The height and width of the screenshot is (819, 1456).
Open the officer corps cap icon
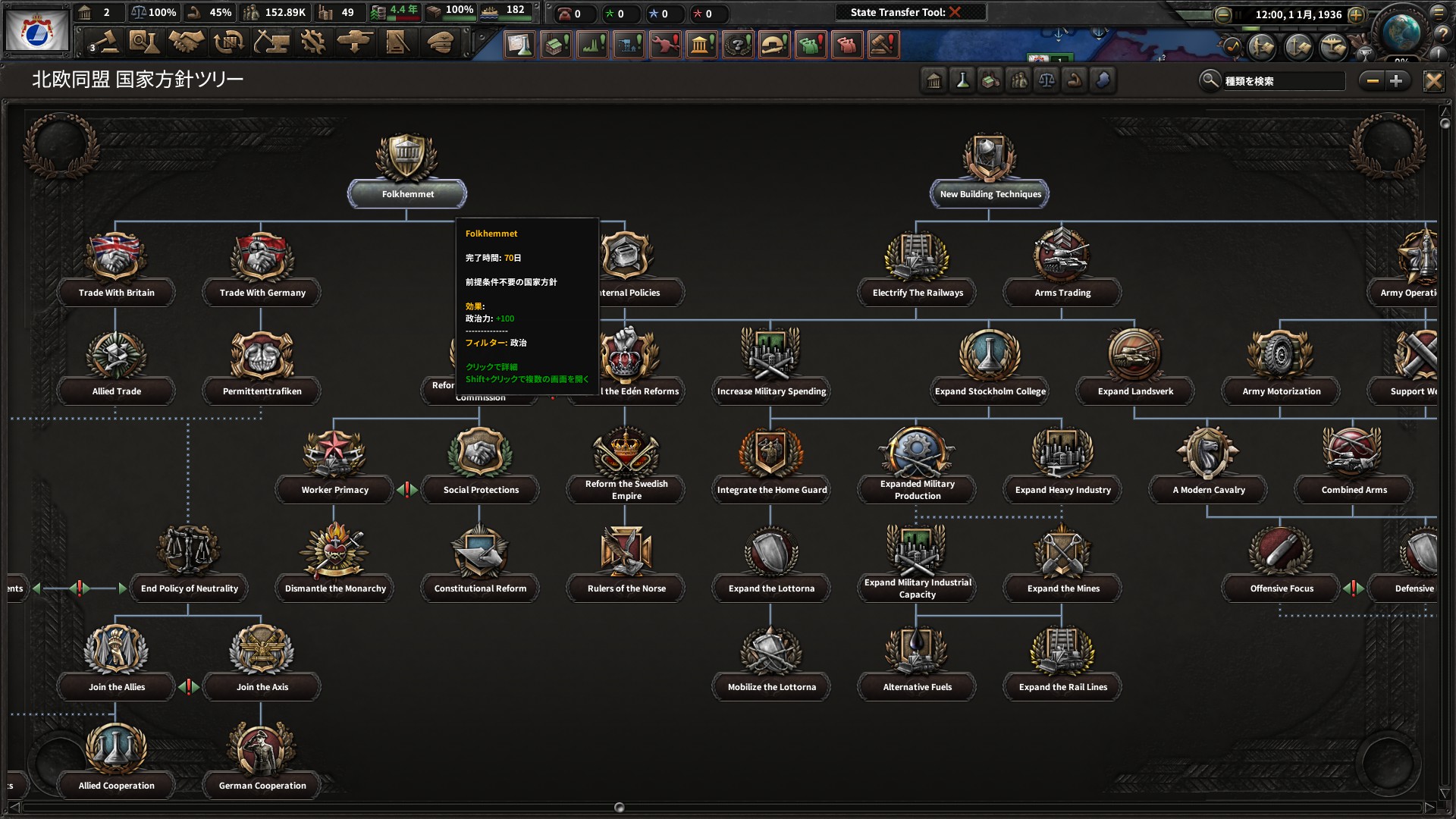[x=440, y=43]
